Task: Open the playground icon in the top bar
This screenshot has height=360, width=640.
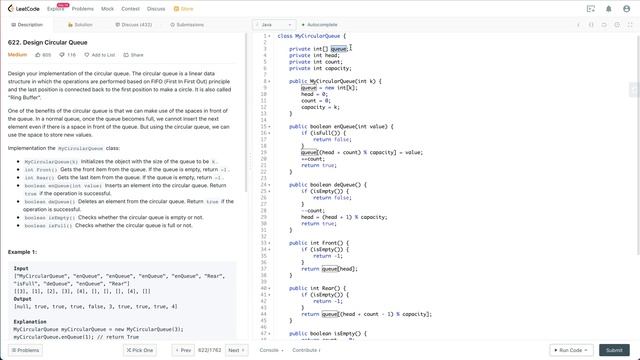Action: (x=591, y=9)
